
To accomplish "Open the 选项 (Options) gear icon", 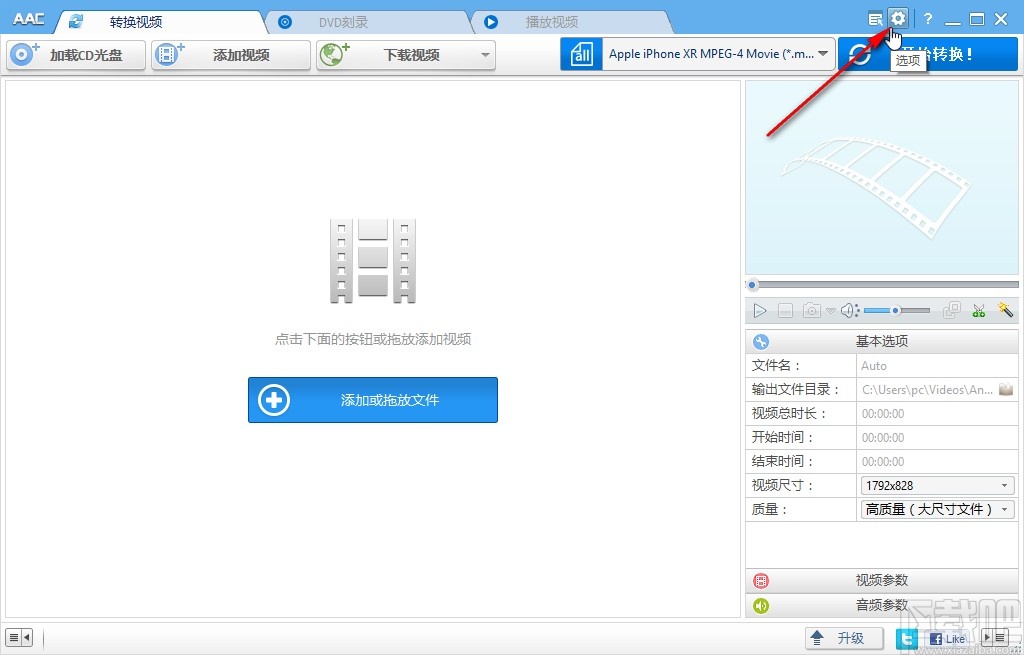I will pyautogui.click(x=897, y=17).
